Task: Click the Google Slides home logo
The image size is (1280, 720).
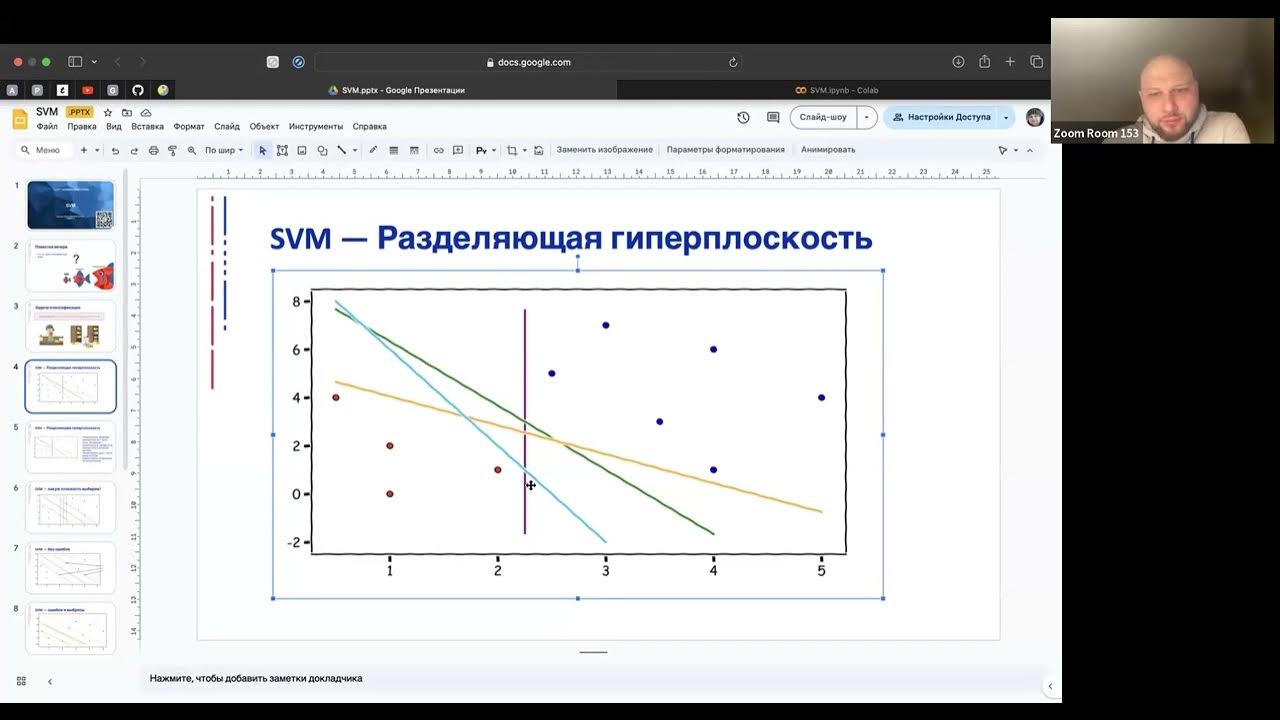Action: [20, 119]
